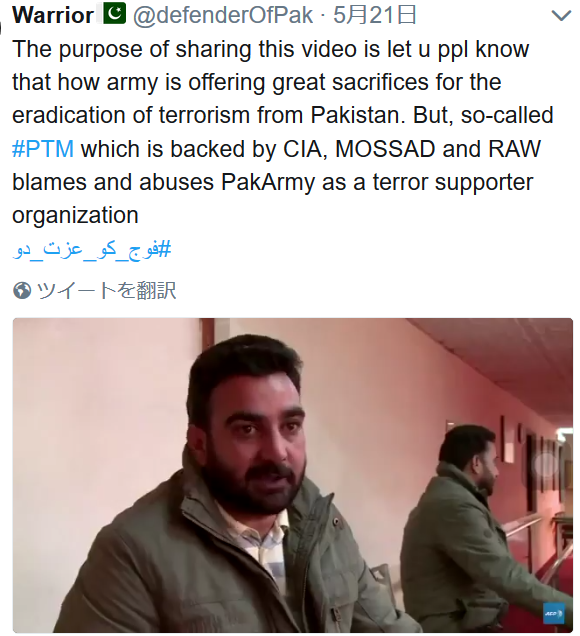Click the profile avatar edge at left
This screenshot has height=636, width=580.
(x=1, y=28)
